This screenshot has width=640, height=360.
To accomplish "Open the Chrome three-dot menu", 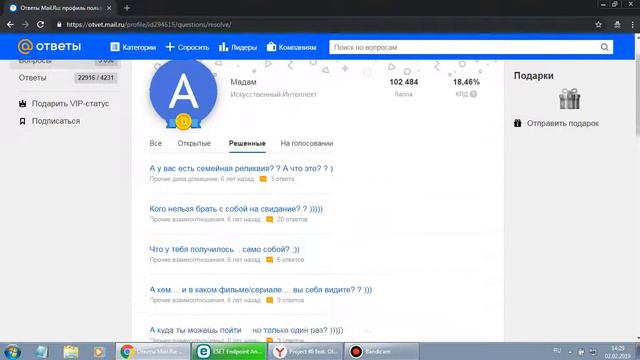I will 632,24.
